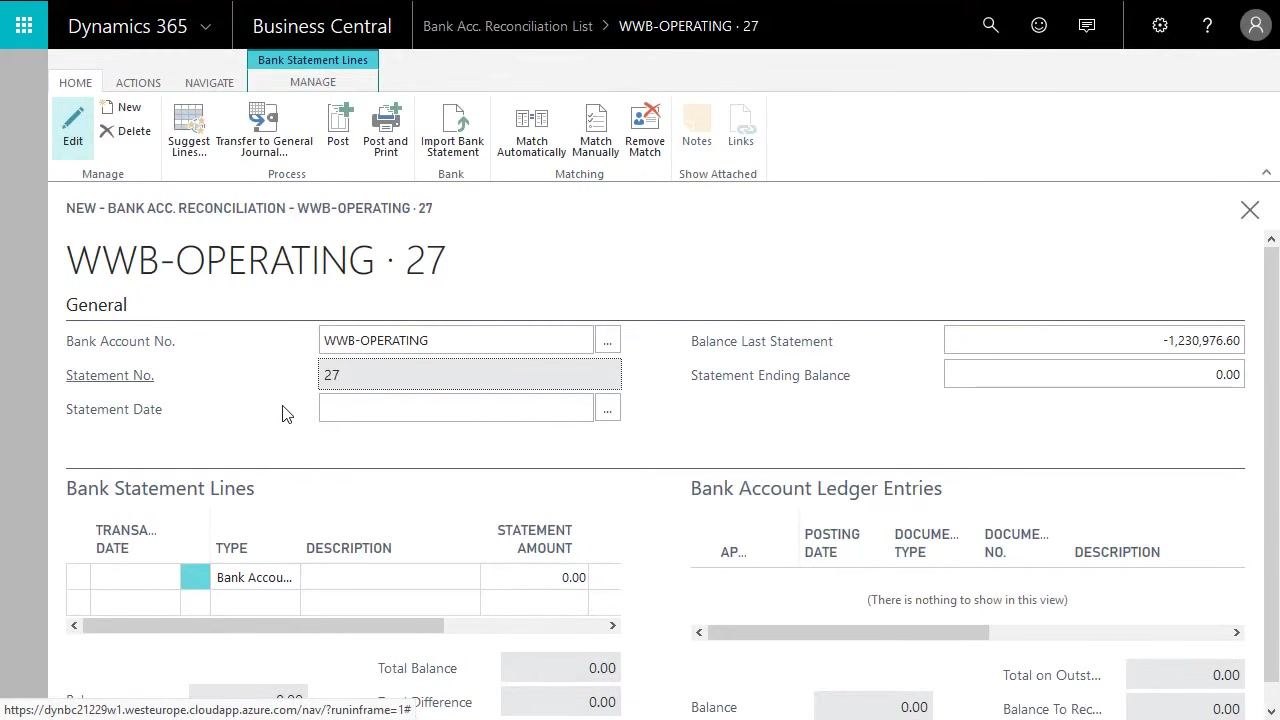
Task: Open the app launcher waffle menu
Action: pyautogui.click(x=24, y=25)
